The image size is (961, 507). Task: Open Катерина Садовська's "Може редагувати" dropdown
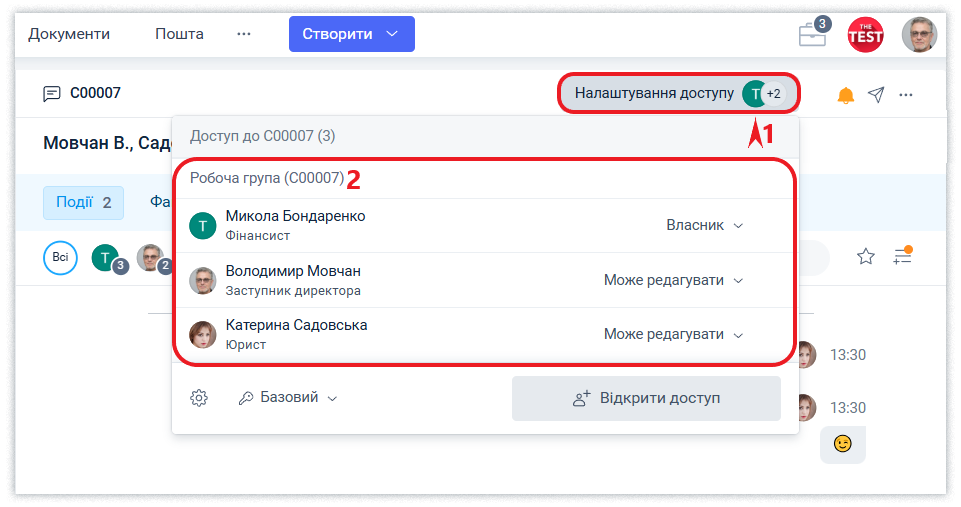coord(674,334)
